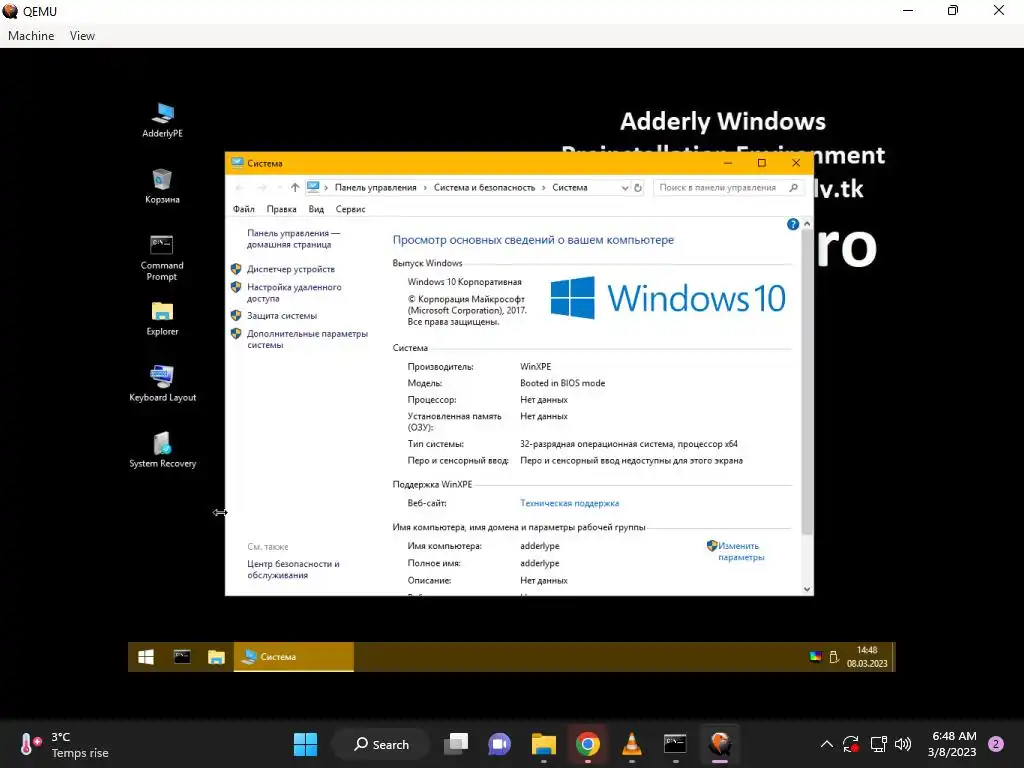Viewport: 1024px width, 768px height.
Task: Maximize the Система window
Action: pos(761,163)
